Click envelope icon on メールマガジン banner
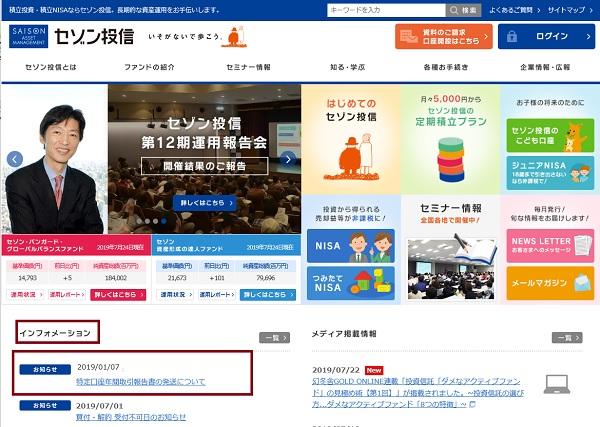The image size is (600, 427). pyautogui.click(x=582, y=283)
